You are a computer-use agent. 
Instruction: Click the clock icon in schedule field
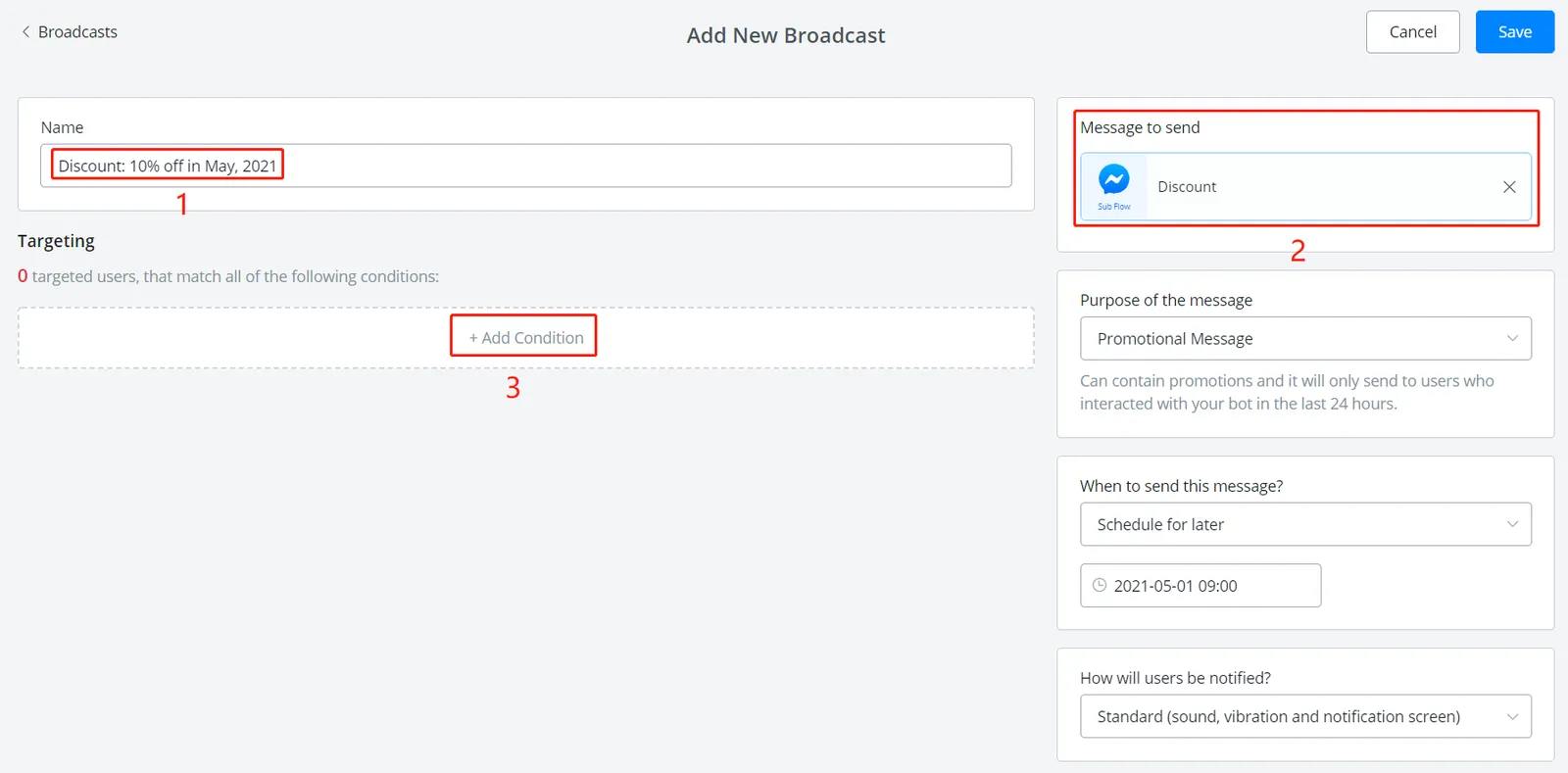tap(1100, 585)
